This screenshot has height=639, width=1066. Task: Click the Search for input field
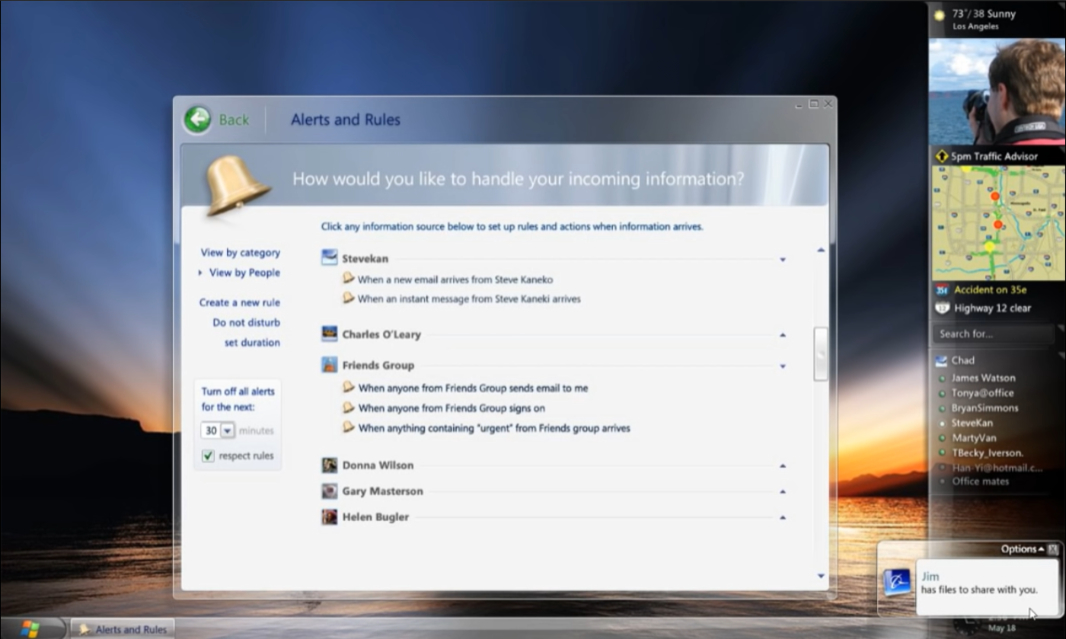990,334
